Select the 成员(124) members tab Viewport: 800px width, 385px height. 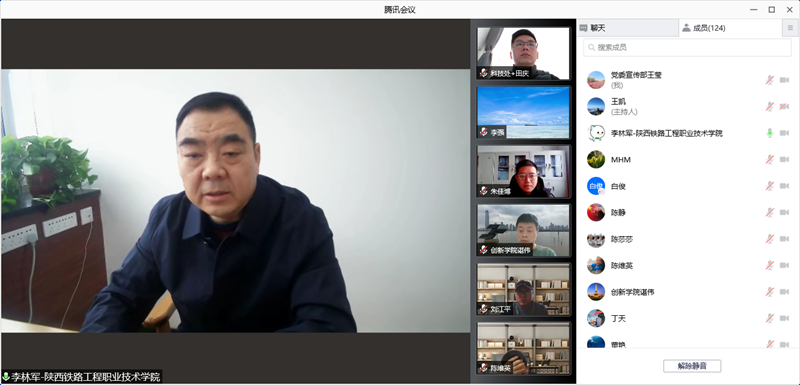point(730,28)
